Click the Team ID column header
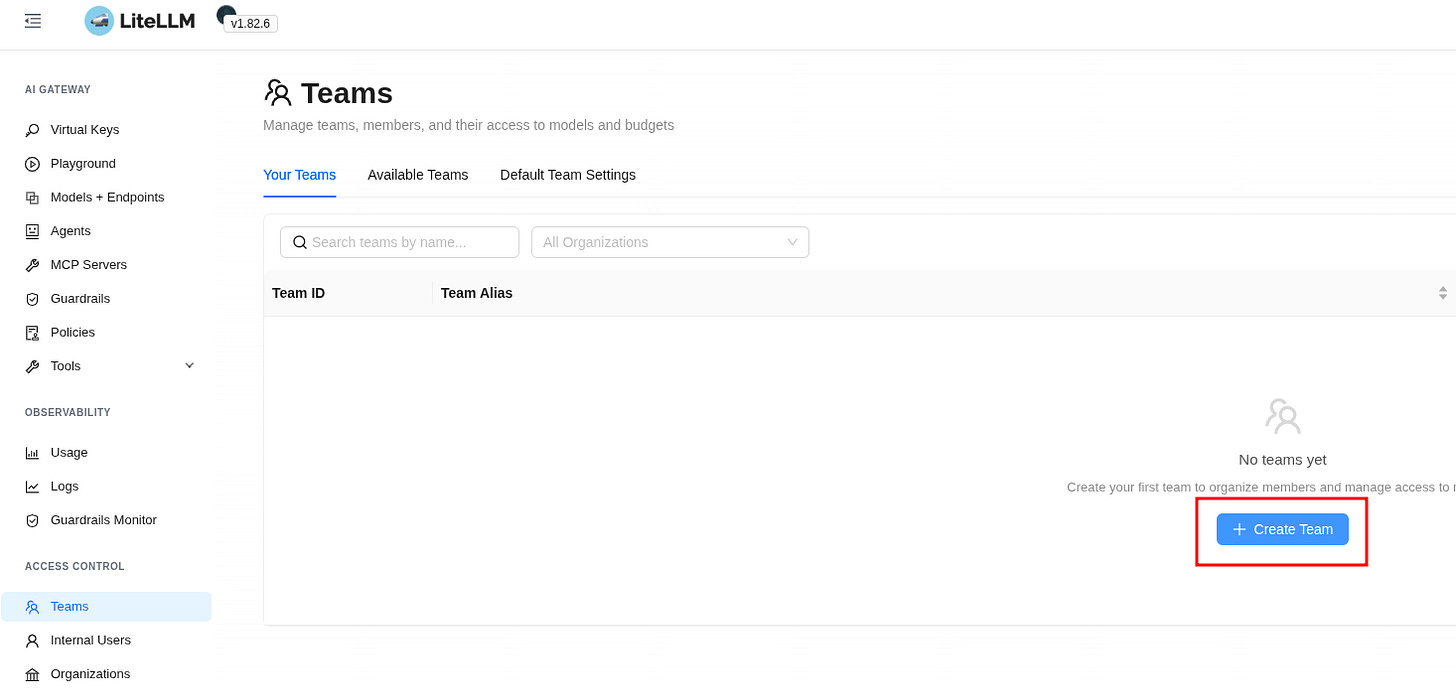This screenshot has height=694, width=1456. (x=298, y=293)
